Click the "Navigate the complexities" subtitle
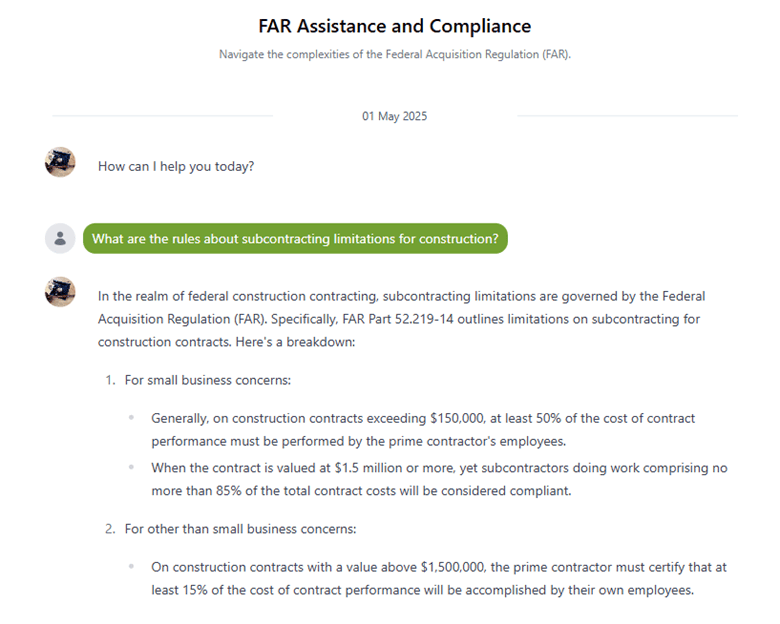780x624 pixels. tap(394, 54)
